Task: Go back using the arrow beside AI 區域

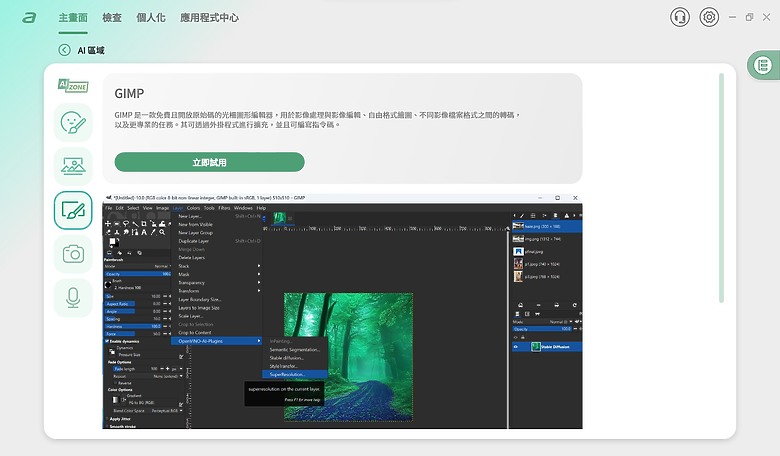Action: point(64,50)
